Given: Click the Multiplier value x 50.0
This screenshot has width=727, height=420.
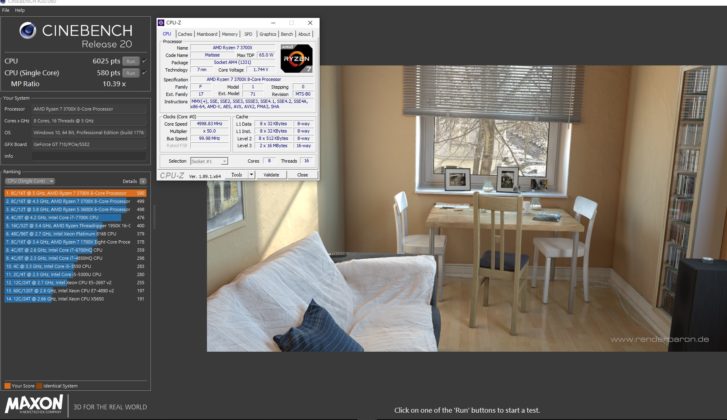Looking at the screenshot, I should [210, 131].
